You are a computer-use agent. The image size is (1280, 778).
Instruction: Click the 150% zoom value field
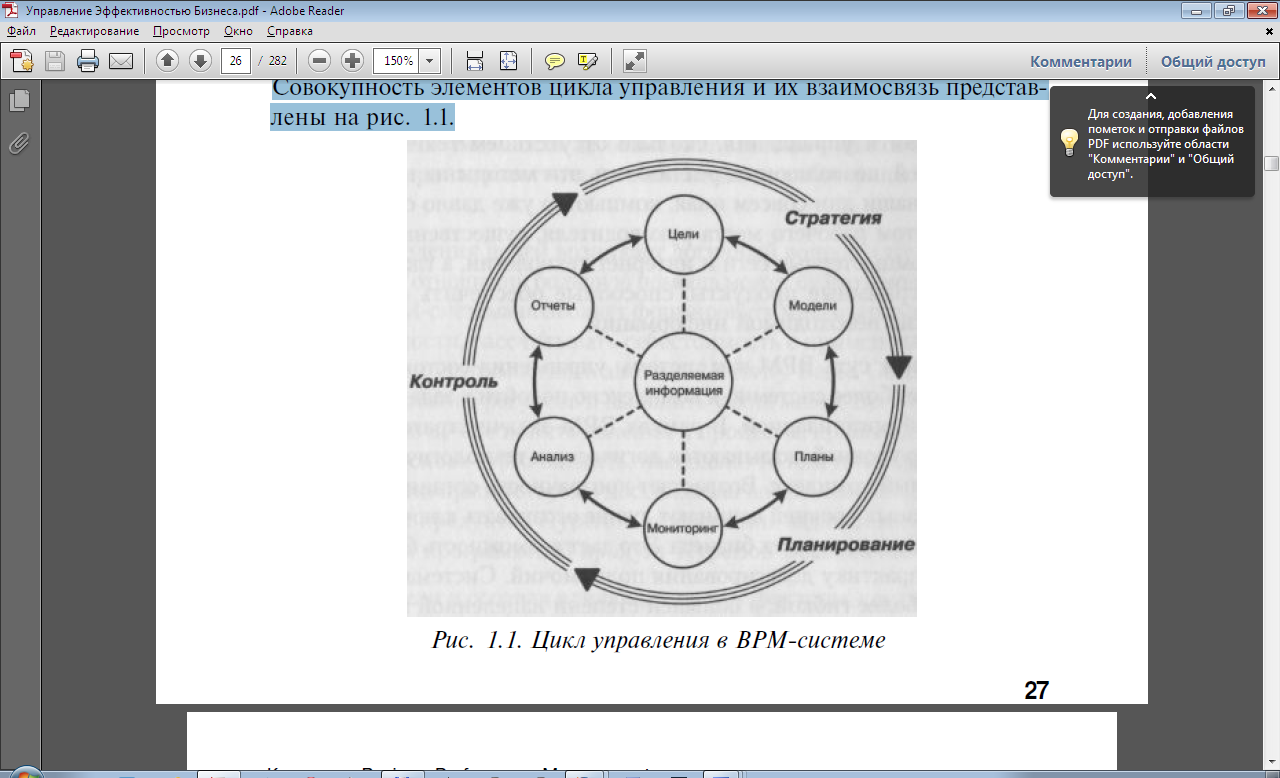tap(397, 61)
